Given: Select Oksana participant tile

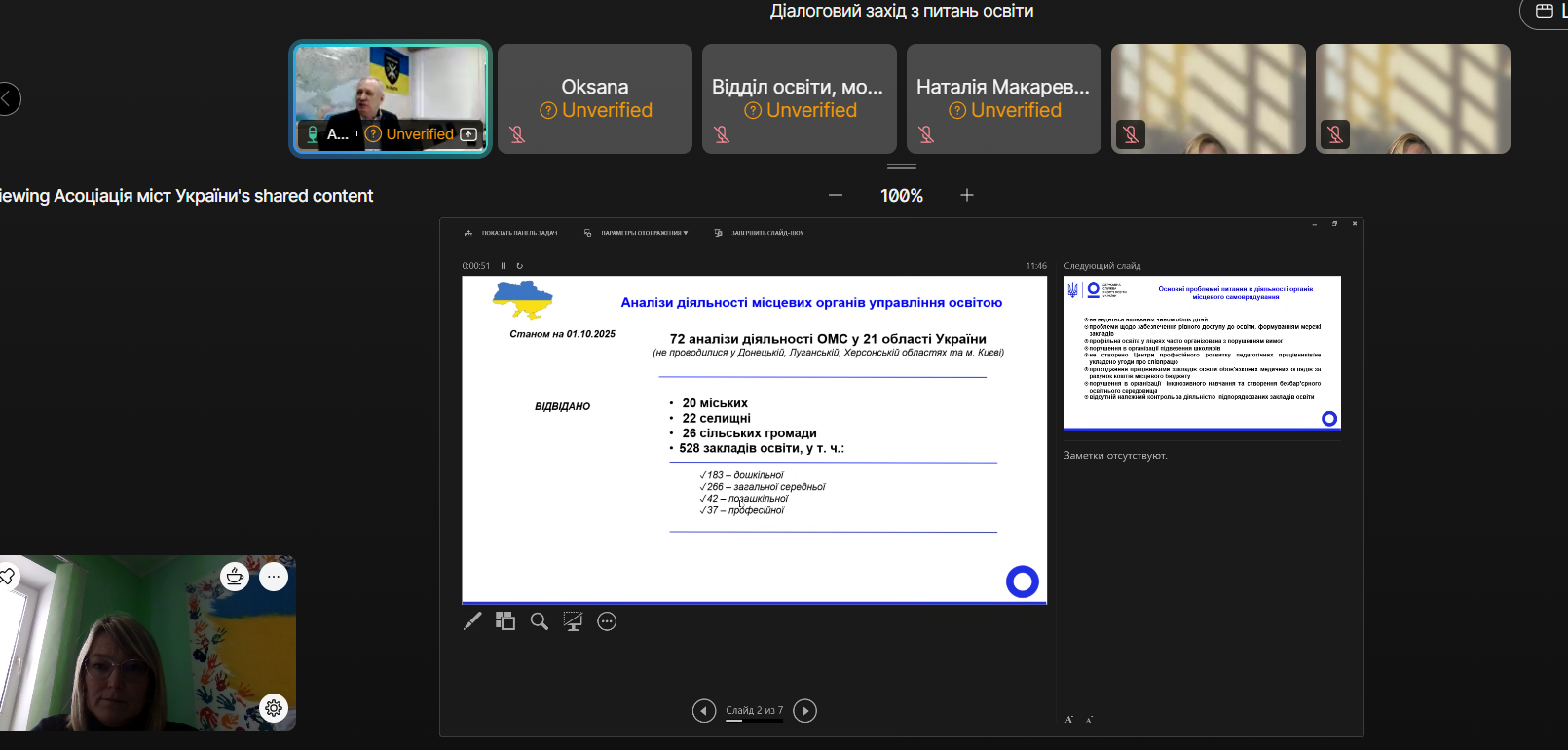Looking at the screenshot, I should [595, 98].
